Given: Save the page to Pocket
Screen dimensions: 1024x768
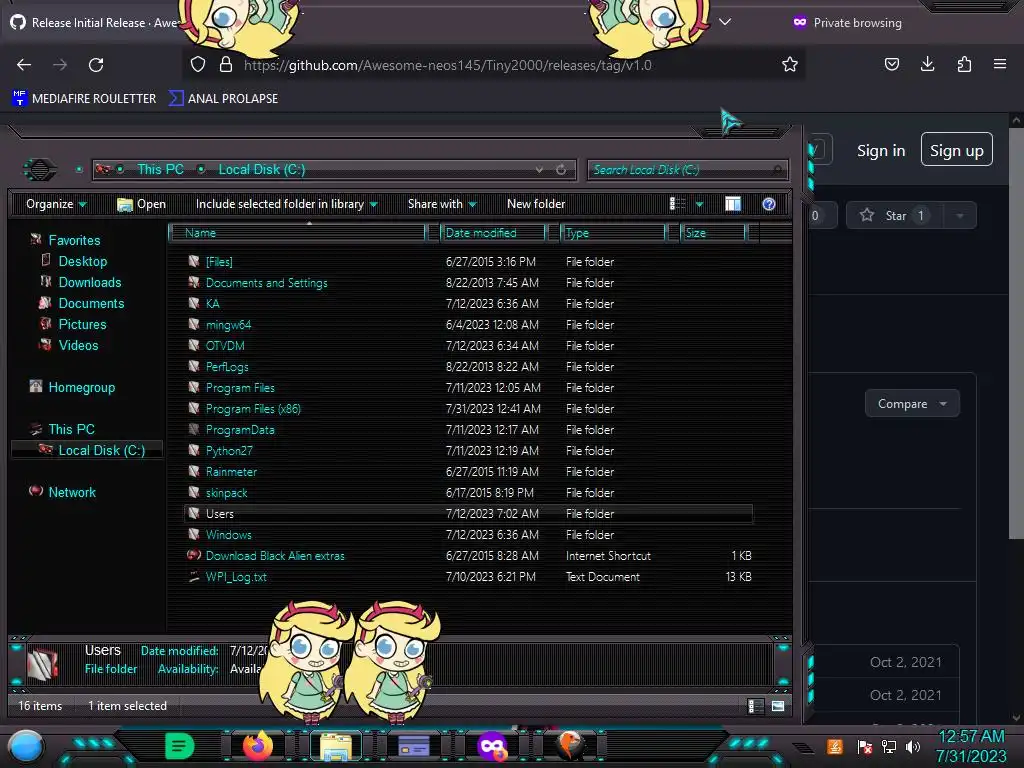Looking at the screenshot, I should tap(891, 64).
